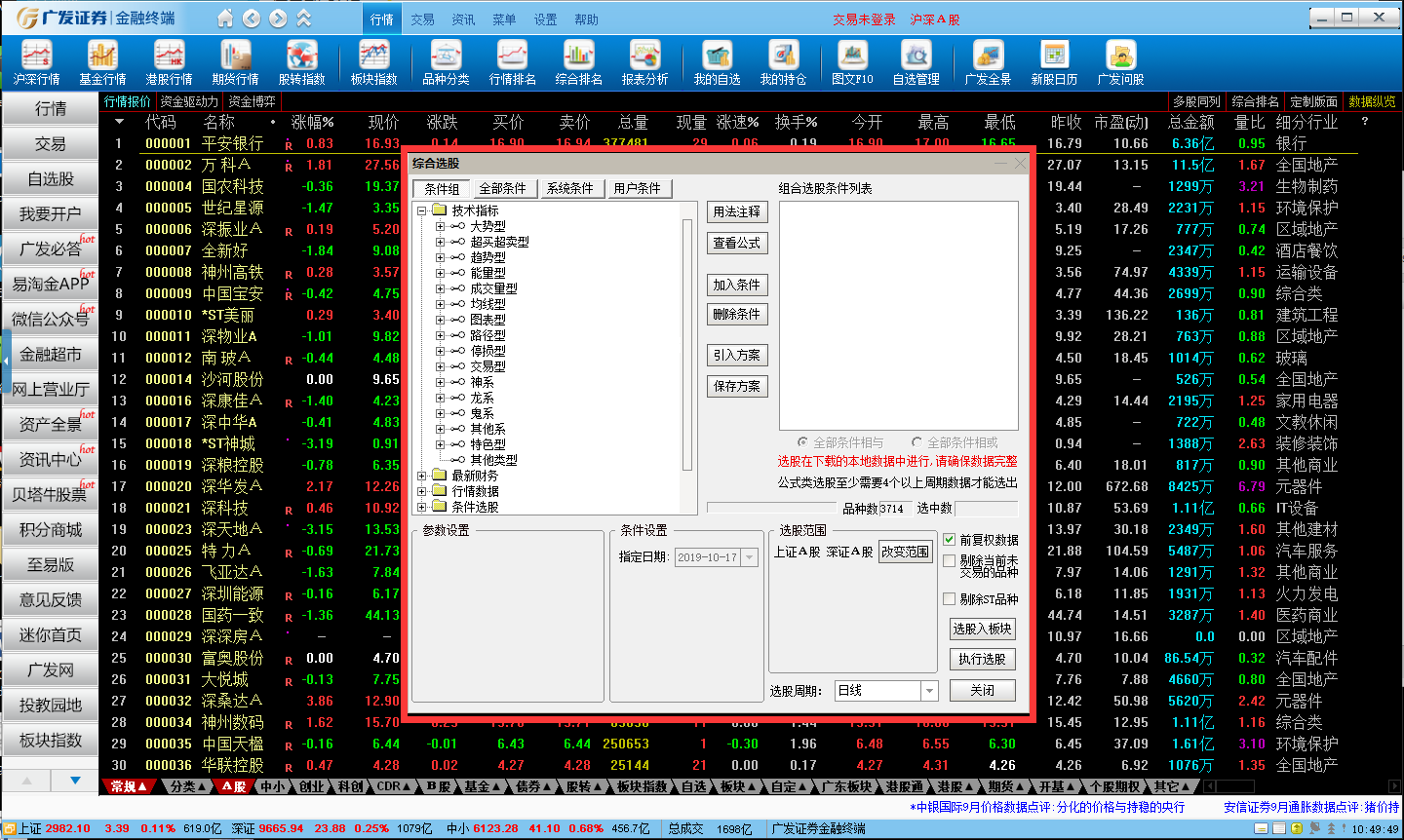Expand the 最新财务 folder node
Viewport: 1404px width, 840px height.
point(421,476)
